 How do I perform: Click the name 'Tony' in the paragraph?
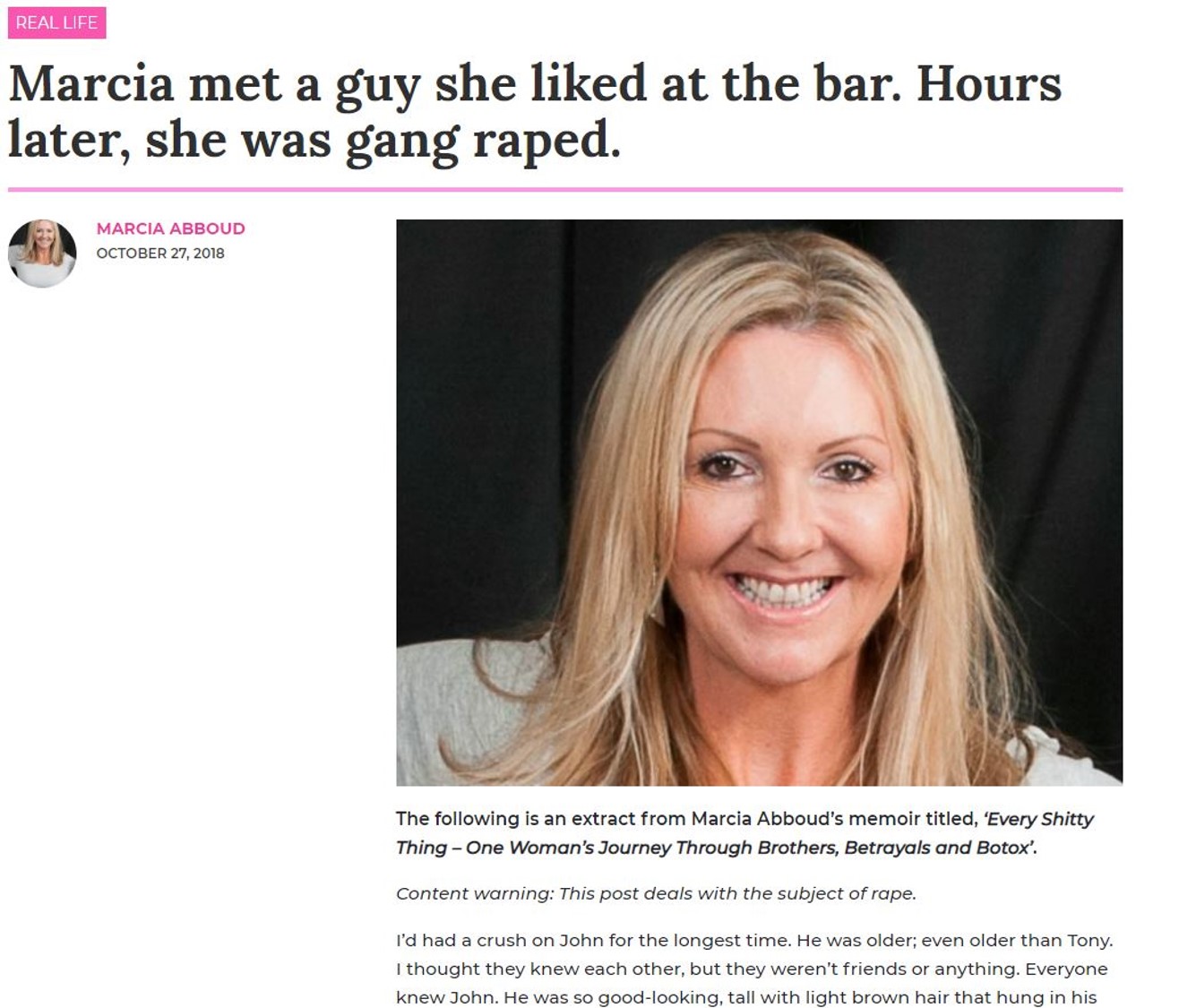click(x=1088, y=941)
